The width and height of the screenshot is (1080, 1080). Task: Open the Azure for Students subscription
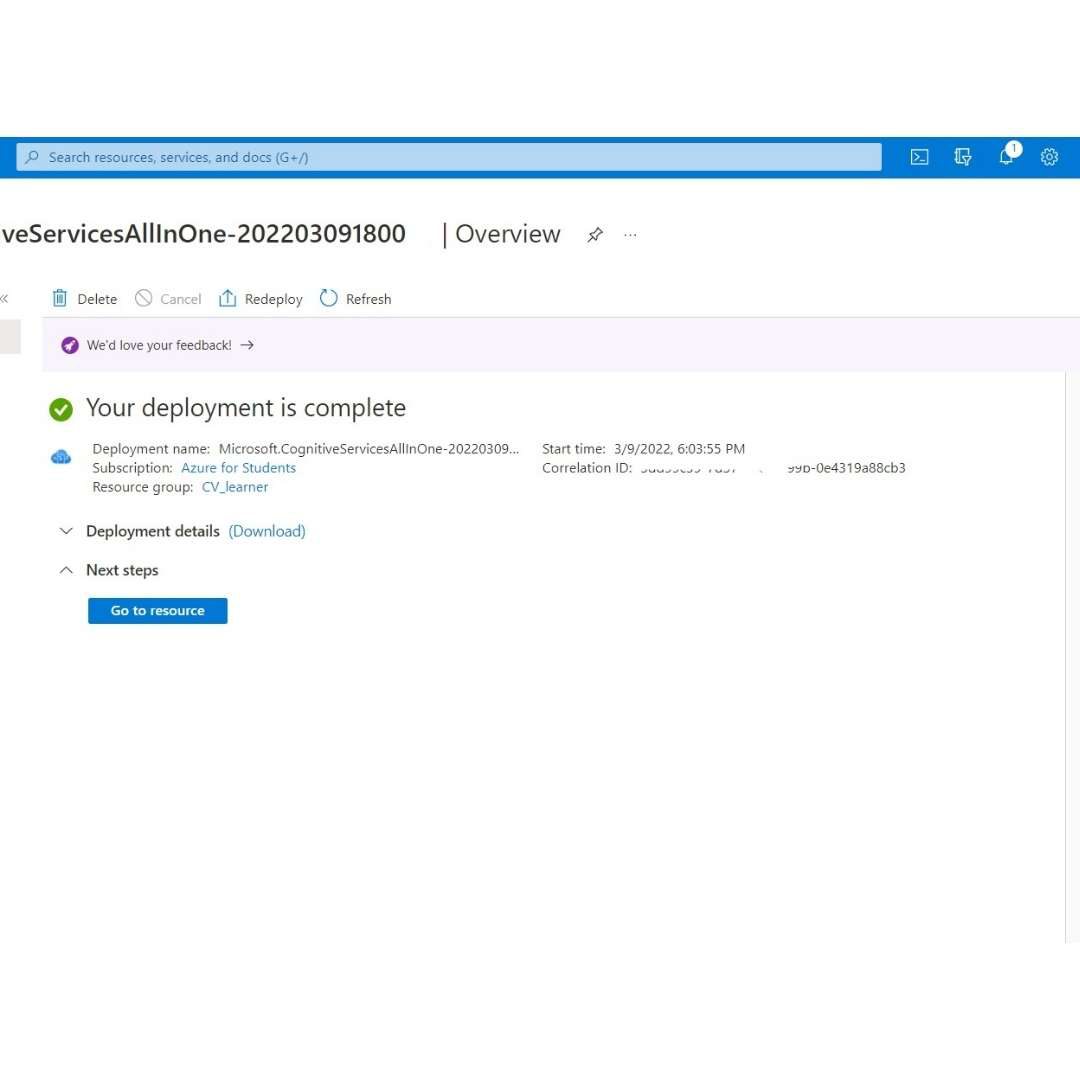click(x=238, y=468)
